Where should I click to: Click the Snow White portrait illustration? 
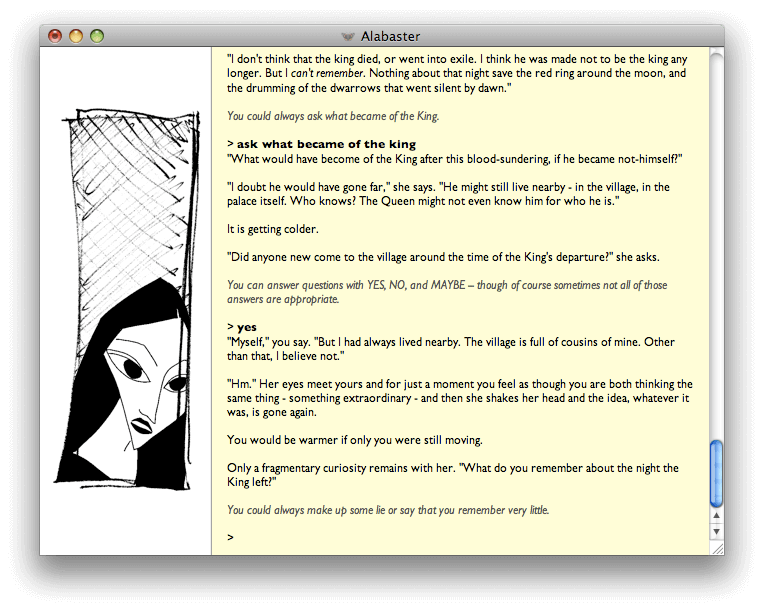[129, 299]
